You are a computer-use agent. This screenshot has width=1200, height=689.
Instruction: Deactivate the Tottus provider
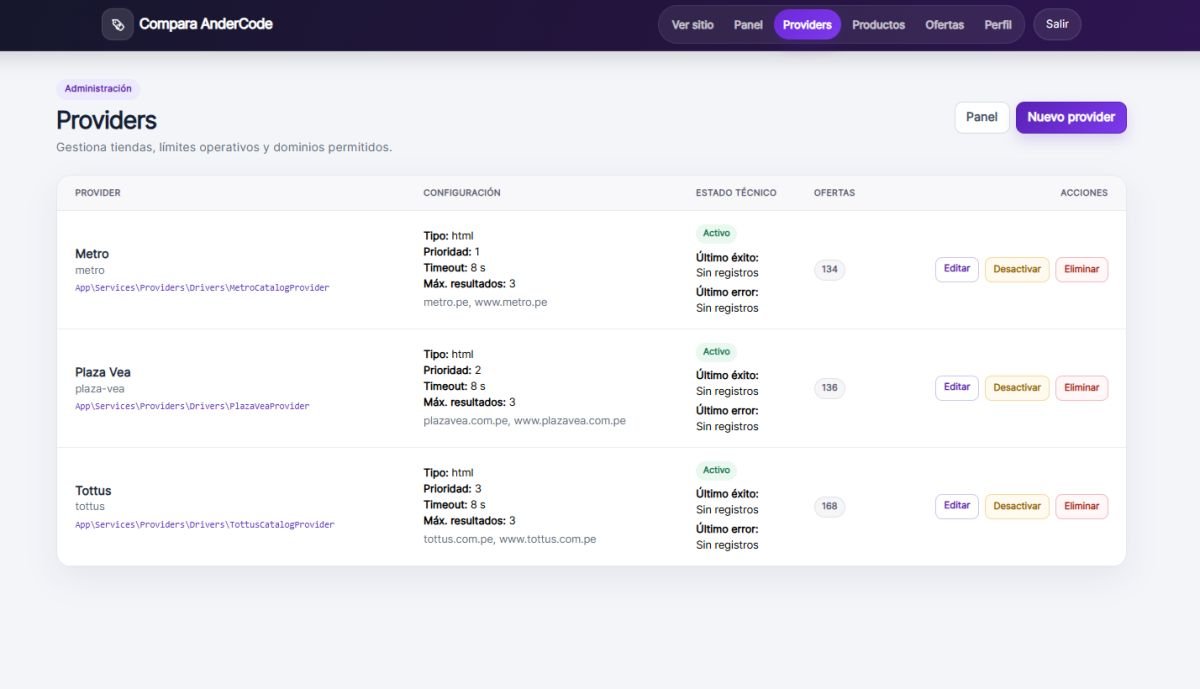[1017, 506]
